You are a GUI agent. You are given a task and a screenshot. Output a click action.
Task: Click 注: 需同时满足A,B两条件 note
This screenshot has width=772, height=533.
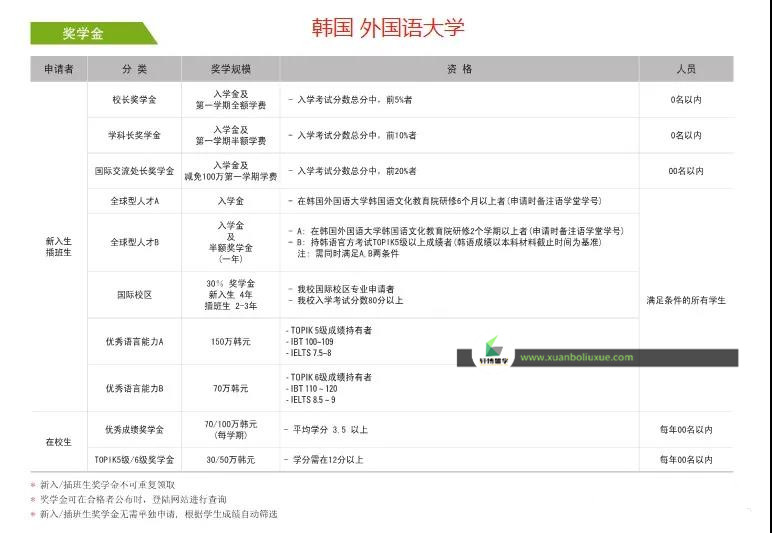348,253
